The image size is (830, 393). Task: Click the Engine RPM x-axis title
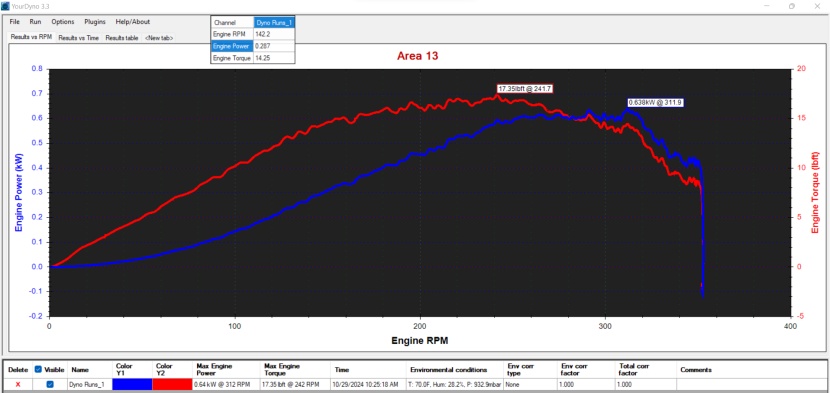419,341
